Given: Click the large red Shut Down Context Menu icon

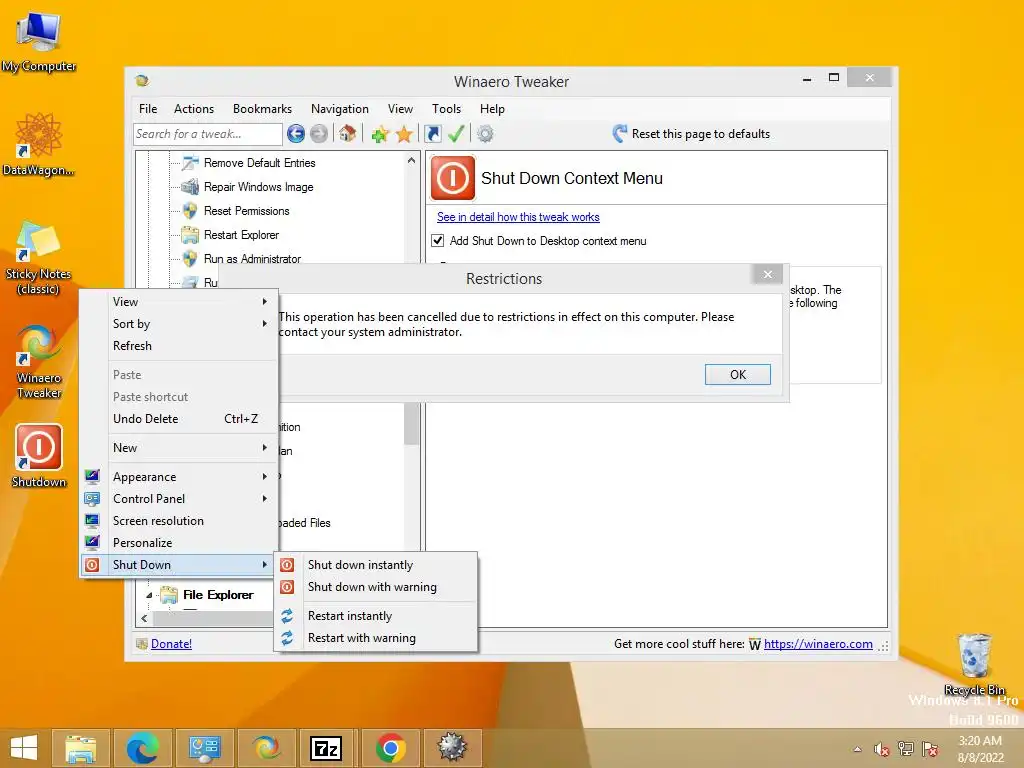Looking at the screenshot, I should pos(453,178).
